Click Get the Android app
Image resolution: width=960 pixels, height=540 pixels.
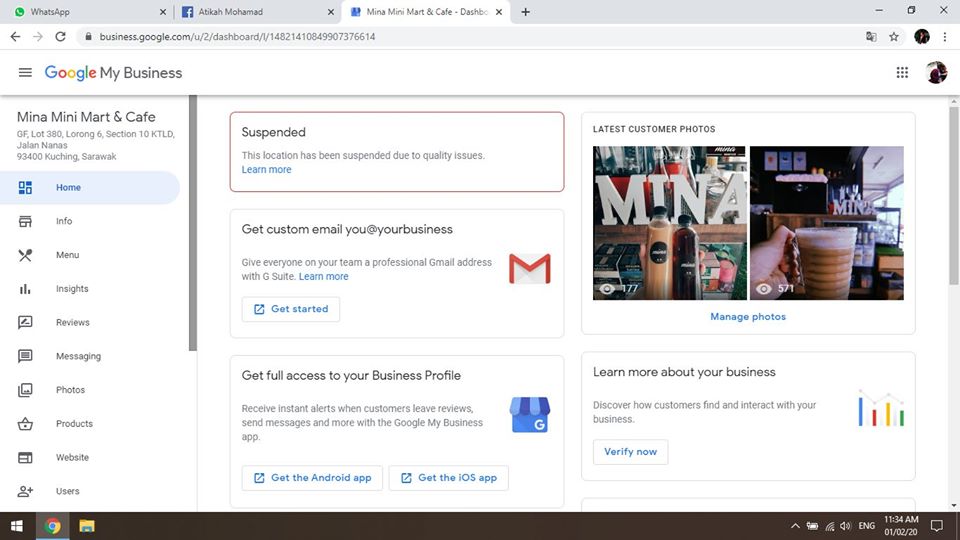pyautogui.click(x=312, y=478)
